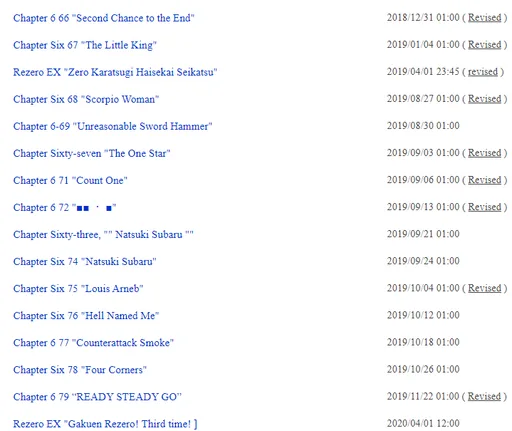Image resolution: width=512 pixels, height=431 pixels.
Task: Click Revised link beside 2019/10/04 date
Action: pyautogui.click(x=485, y=288)
